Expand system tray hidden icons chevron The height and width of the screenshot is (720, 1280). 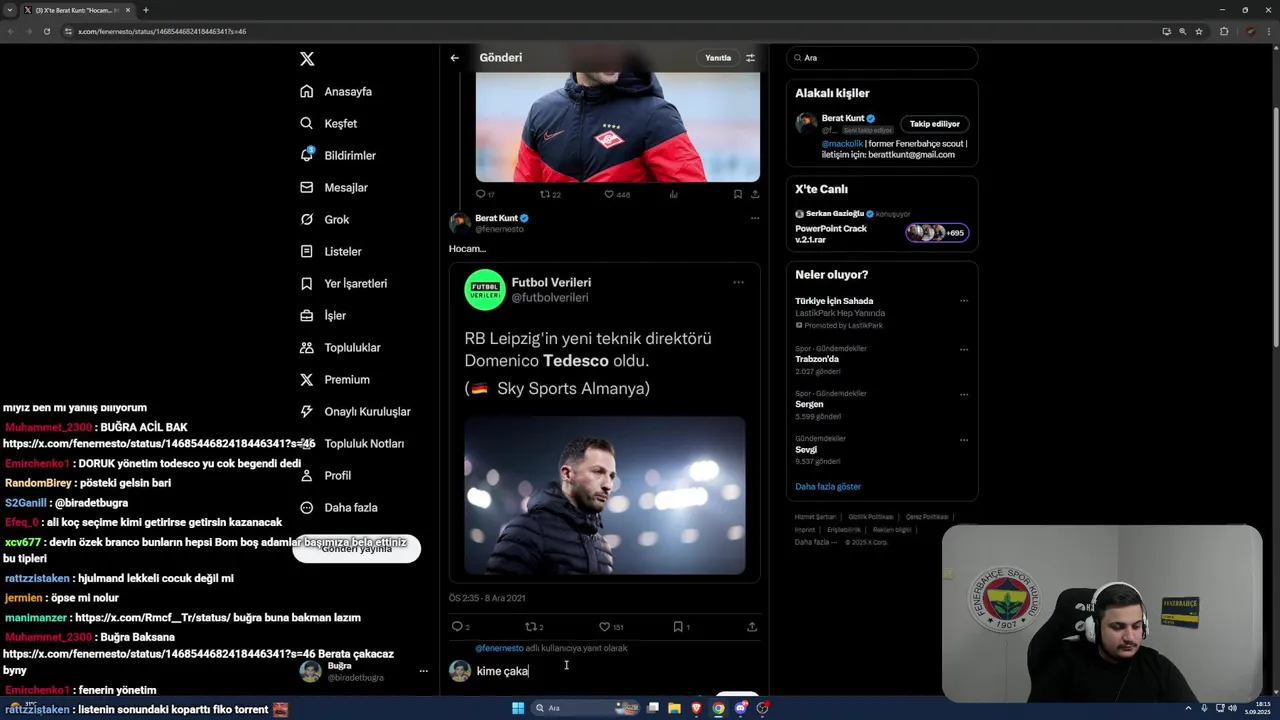coord(1189,708)
